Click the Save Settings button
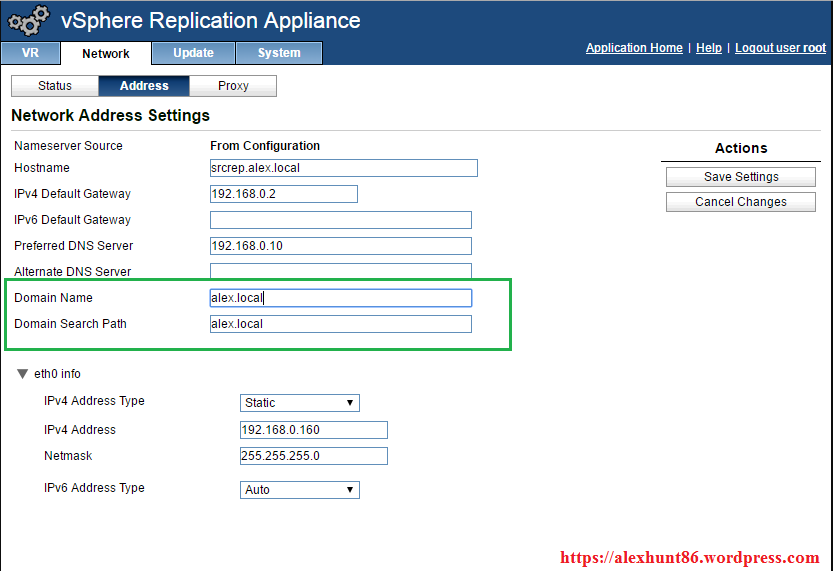Image resolution: width=833 pixels, height=571 pixels. (741, 177)
